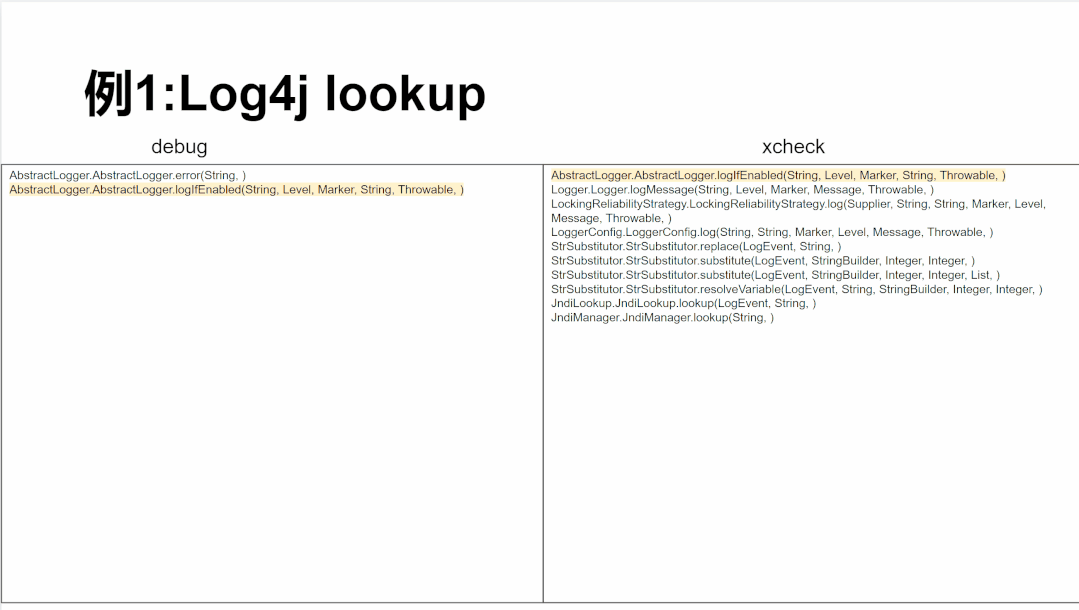1079x610 pixels.
Task: Click the JndiManager.lookup(String, ) line
Action: point(662,317)
